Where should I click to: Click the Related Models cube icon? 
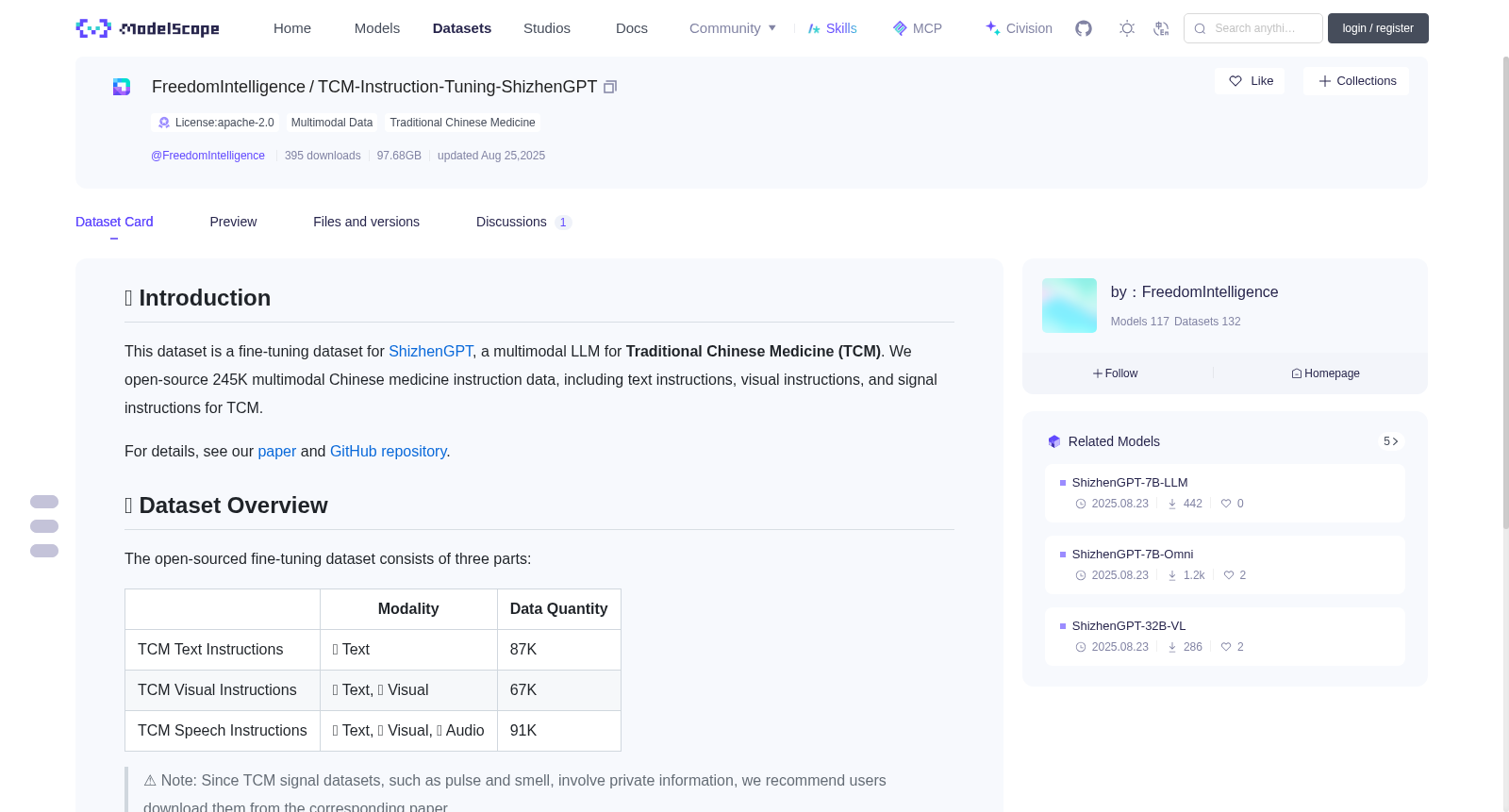[1054, 441]
